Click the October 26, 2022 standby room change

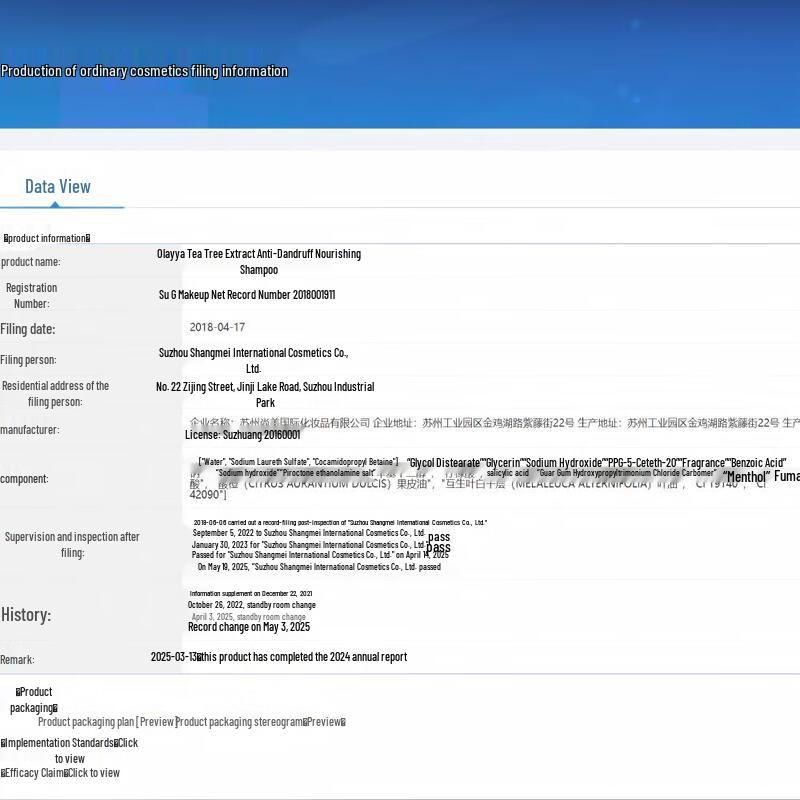tap(251, 605)
